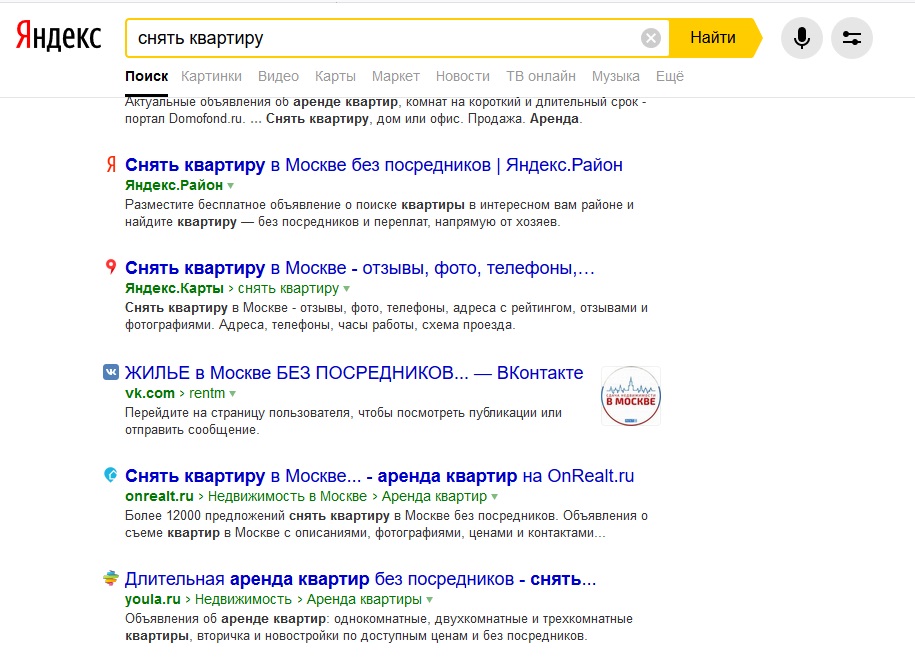
Task: Clear the search query with the X icon
Action: click(x=651, y=38)
